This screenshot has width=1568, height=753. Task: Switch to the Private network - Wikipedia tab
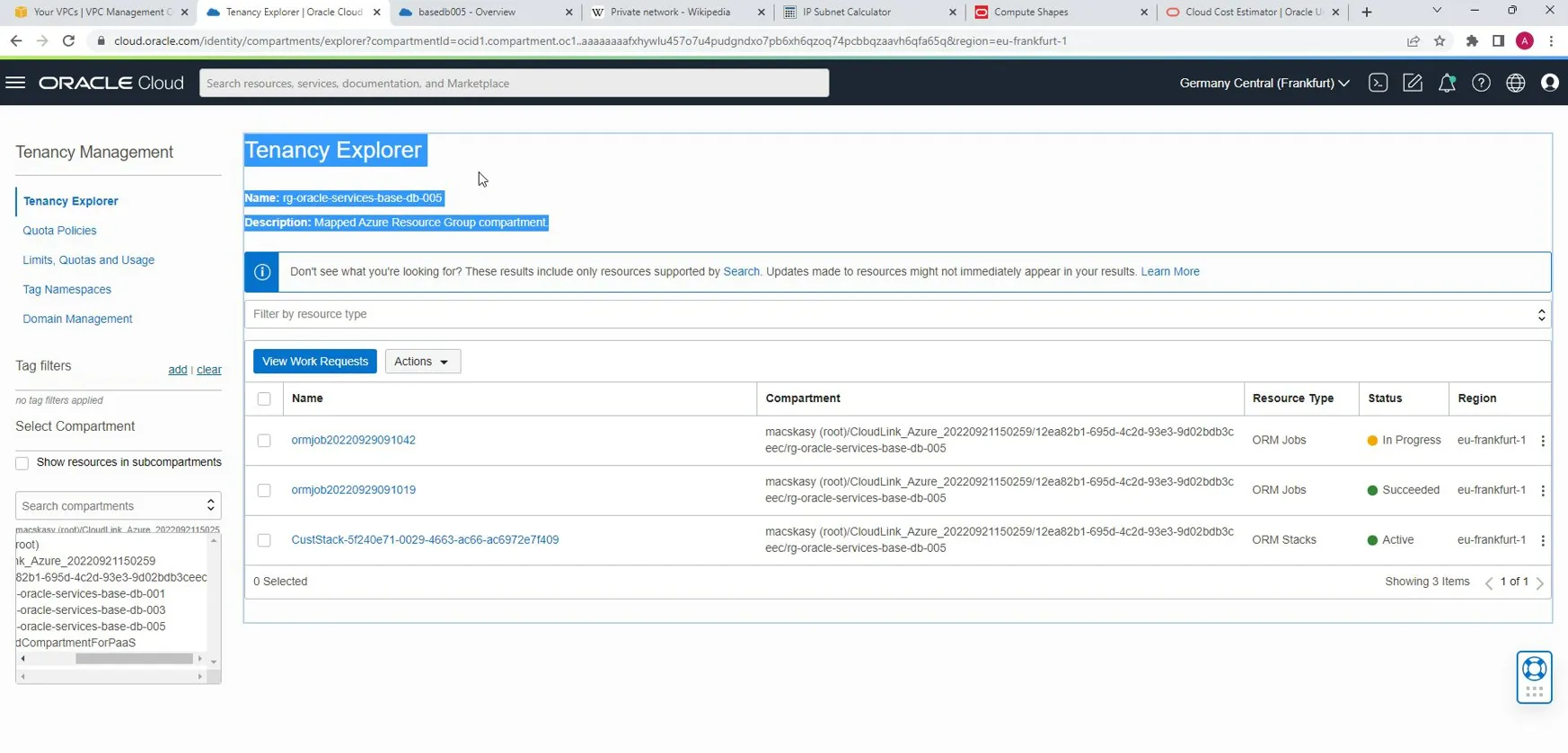click(676, 12)
